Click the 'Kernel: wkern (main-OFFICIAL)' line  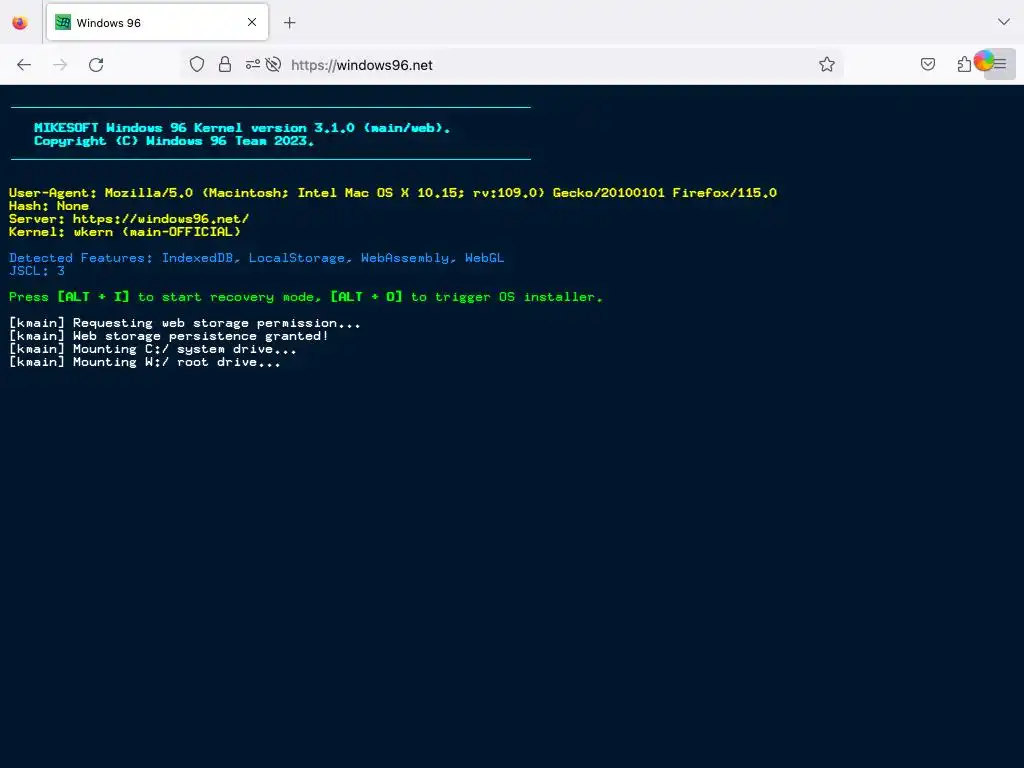tap(124, 232)
